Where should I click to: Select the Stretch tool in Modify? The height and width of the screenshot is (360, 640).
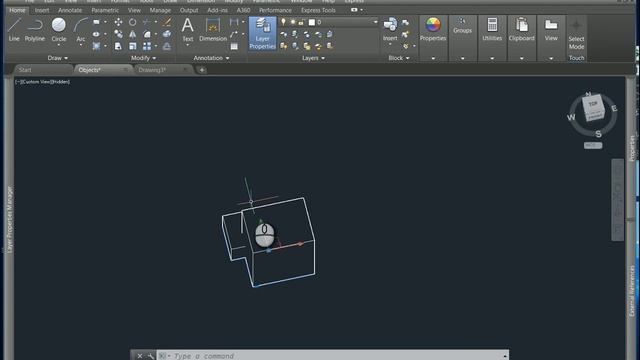[x=118, y=46]
